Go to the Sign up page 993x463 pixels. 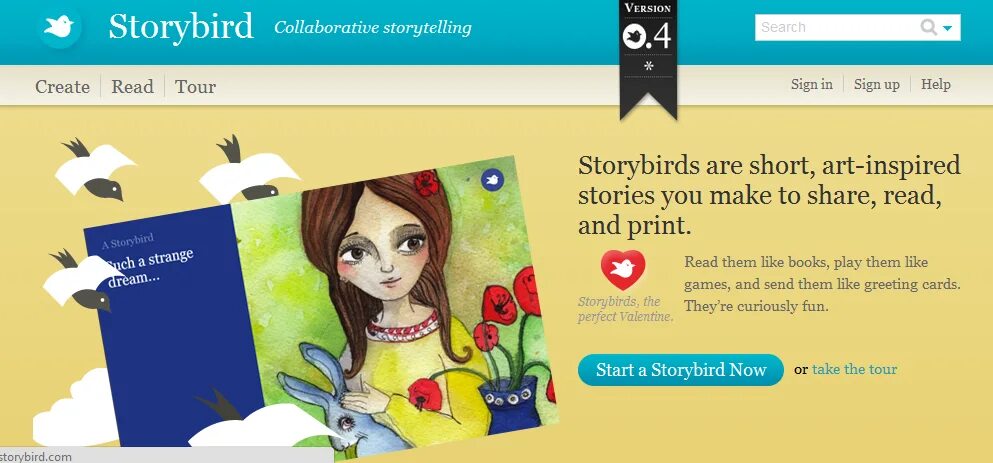click(x=876, y=84)
